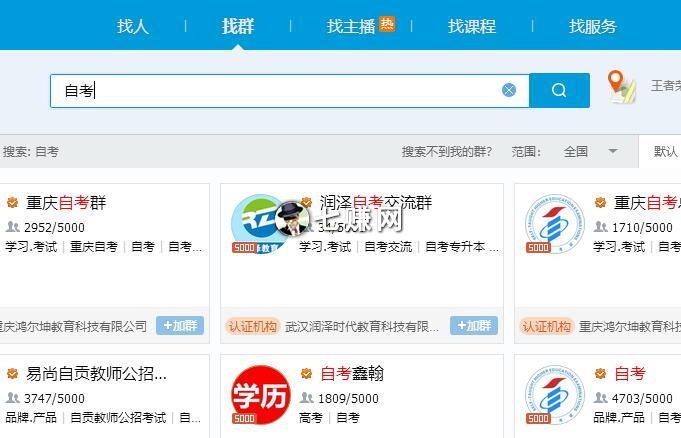Open the 自考鑫翰 group title
The image size is (681, 438).
[x=352, y=374]
